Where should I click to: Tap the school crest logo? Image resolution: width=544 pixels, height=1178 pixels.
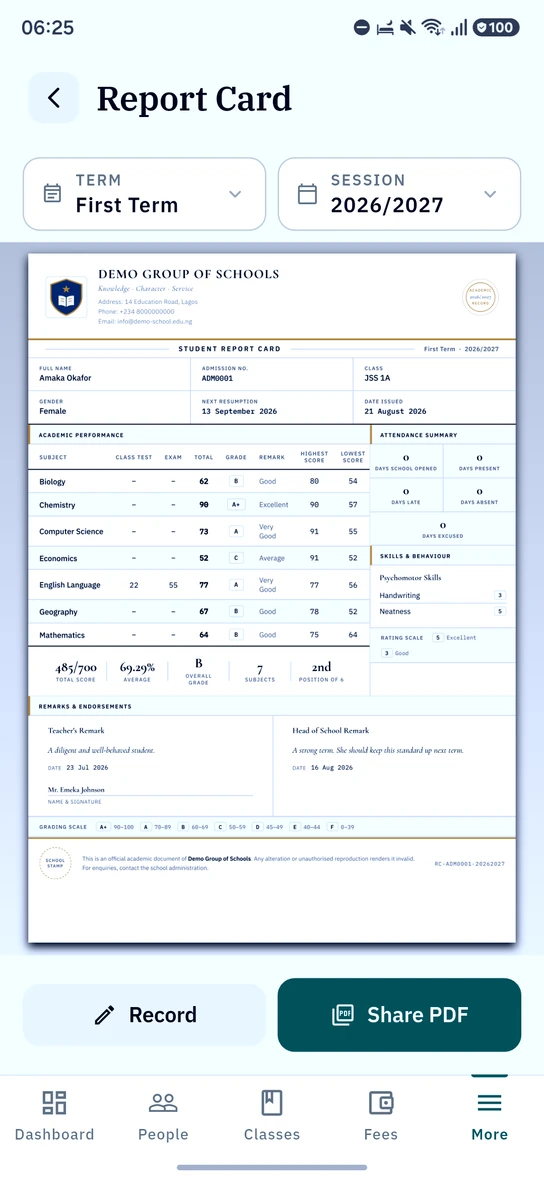pyautogui.click(x=66, y=296)
